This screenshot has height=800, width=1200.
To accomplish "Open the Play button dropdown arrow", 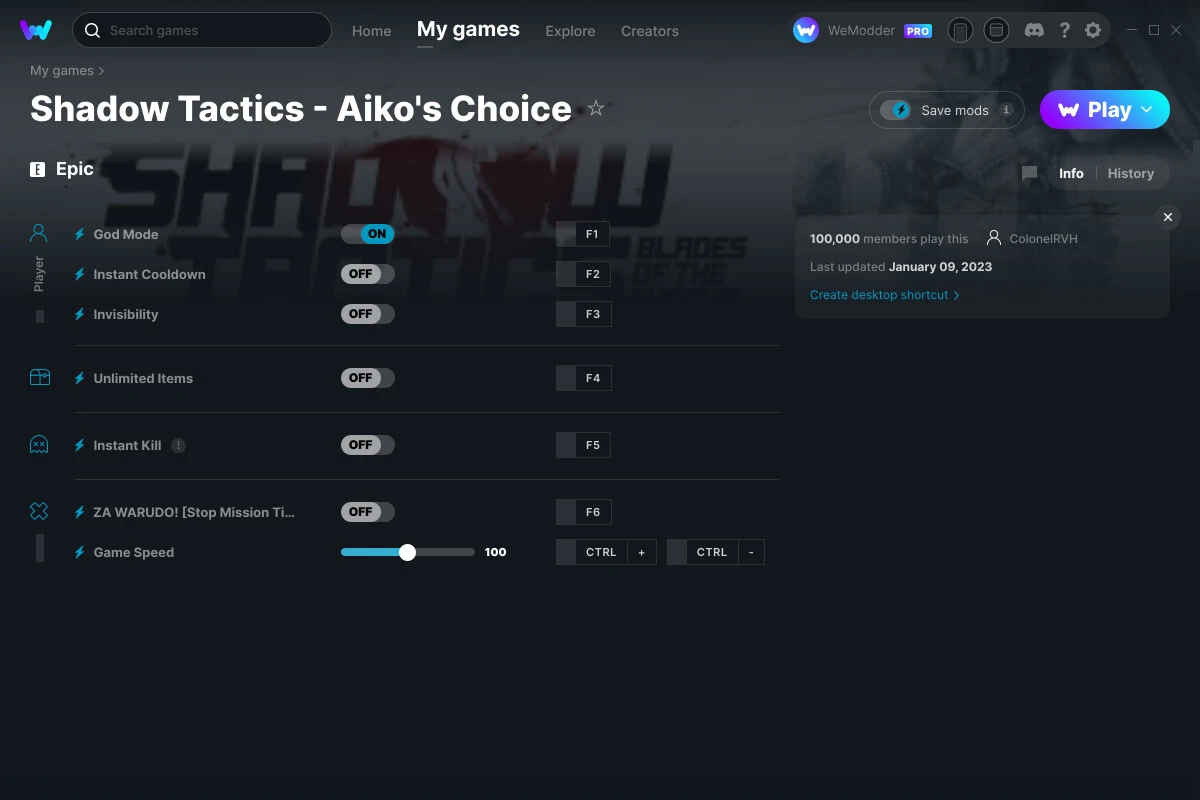I will click(1146, 110).
